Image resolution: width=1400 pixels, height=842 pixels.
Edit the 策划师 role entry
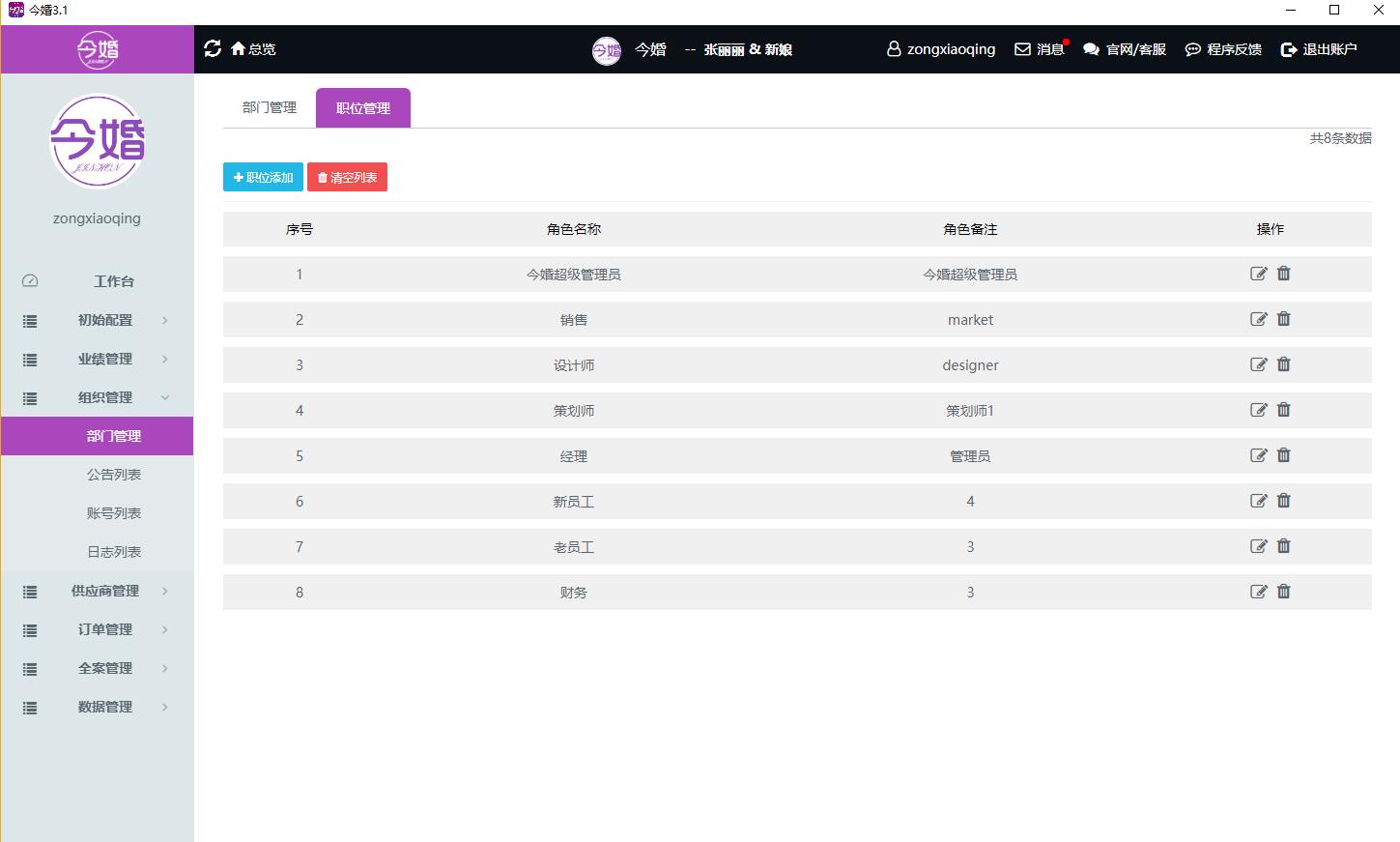(1258, 410)
